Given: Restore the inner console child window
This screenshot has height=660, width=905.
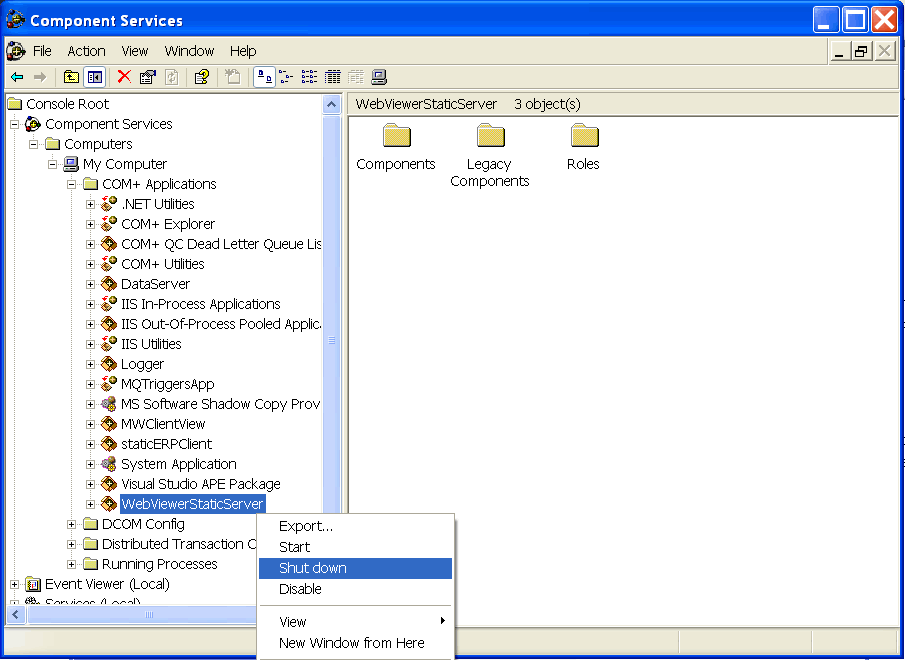Looking at the screenshot, I should [x=861, y=51].
